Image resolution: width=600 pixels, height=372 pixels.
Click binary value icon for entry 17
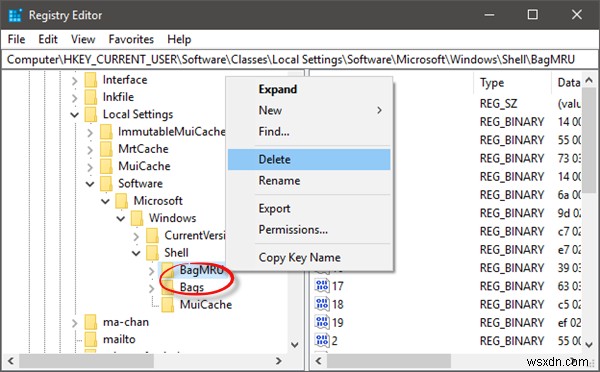(x=322, y=286)
